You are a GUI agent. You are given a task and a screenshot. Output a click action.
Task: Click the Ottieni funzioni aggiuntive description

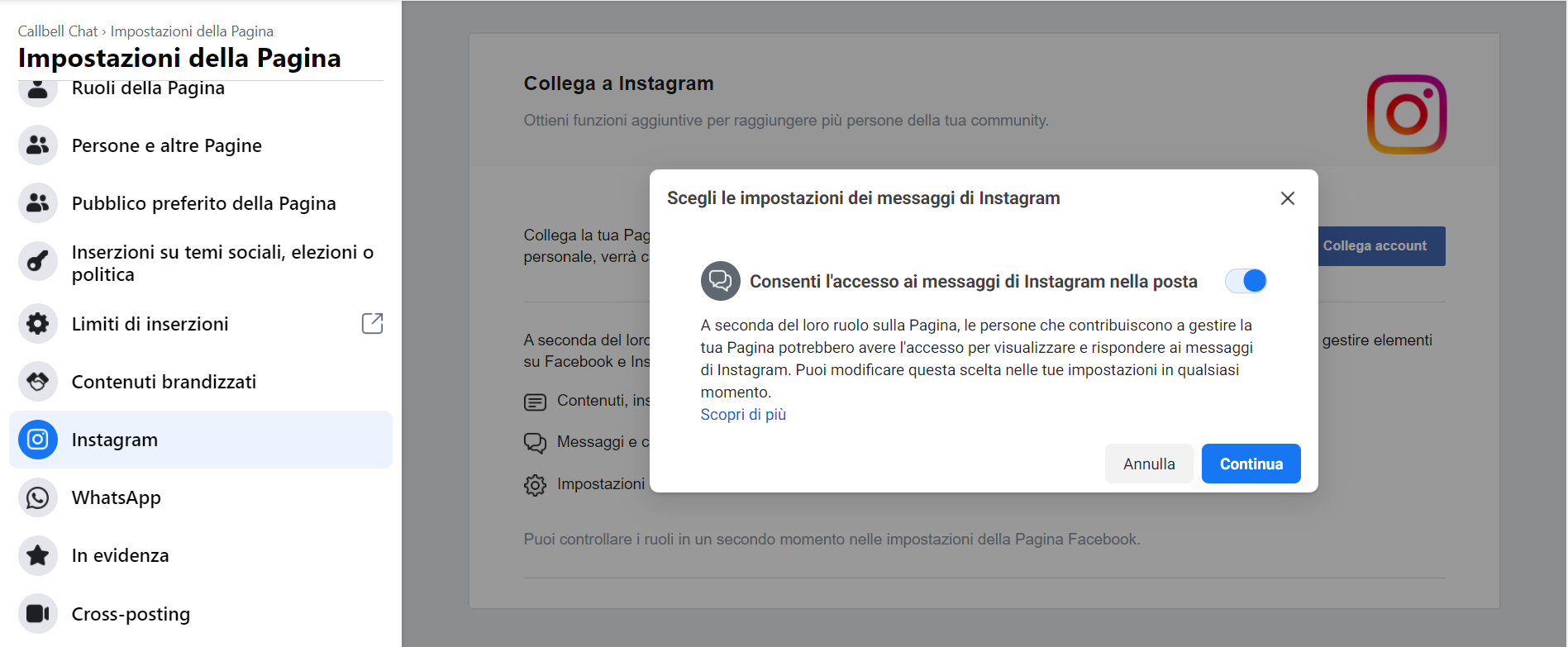click(786, 121)
